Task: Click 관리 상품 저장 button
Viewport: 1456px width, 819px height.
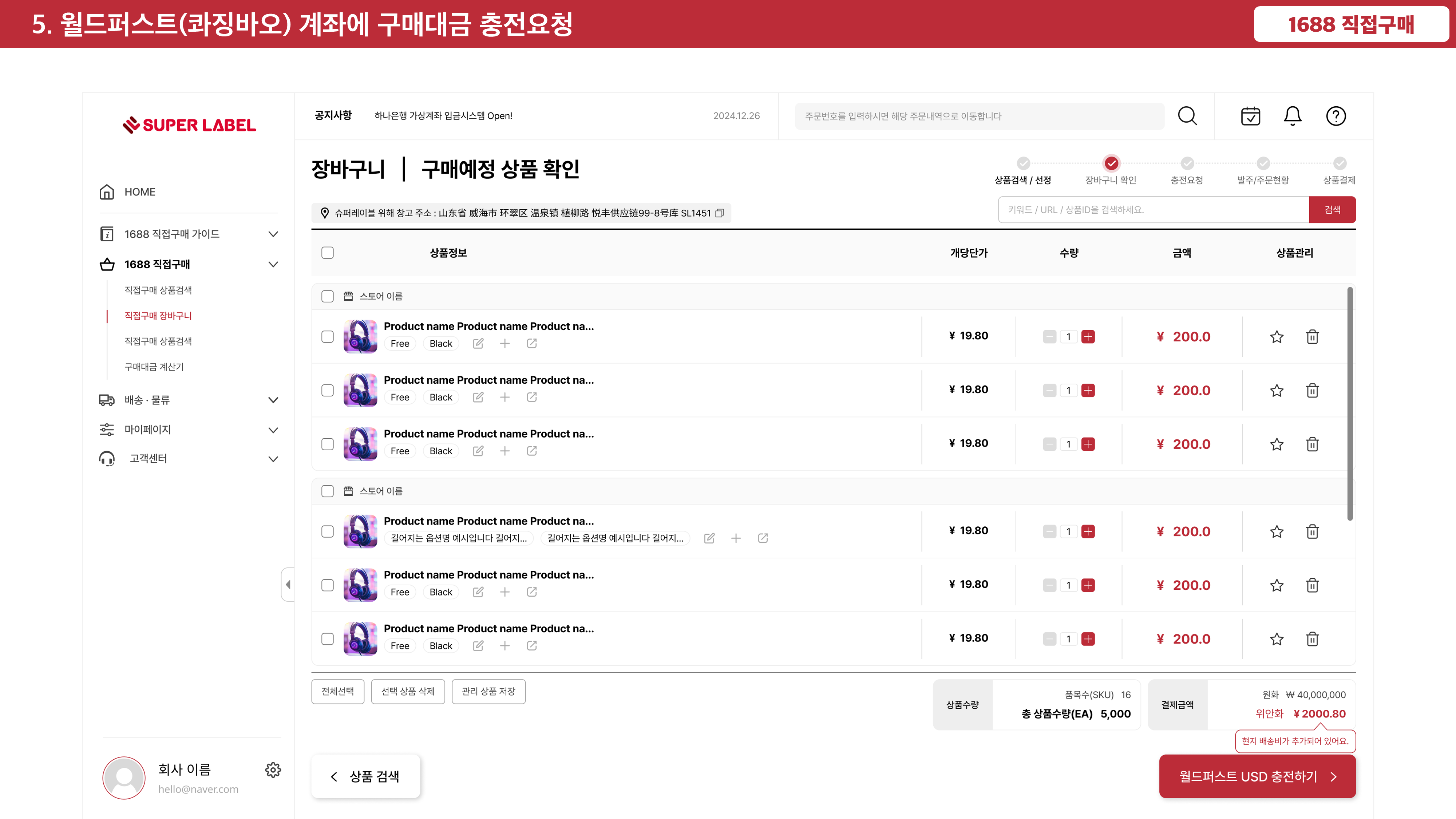Action: coord(488,691)
